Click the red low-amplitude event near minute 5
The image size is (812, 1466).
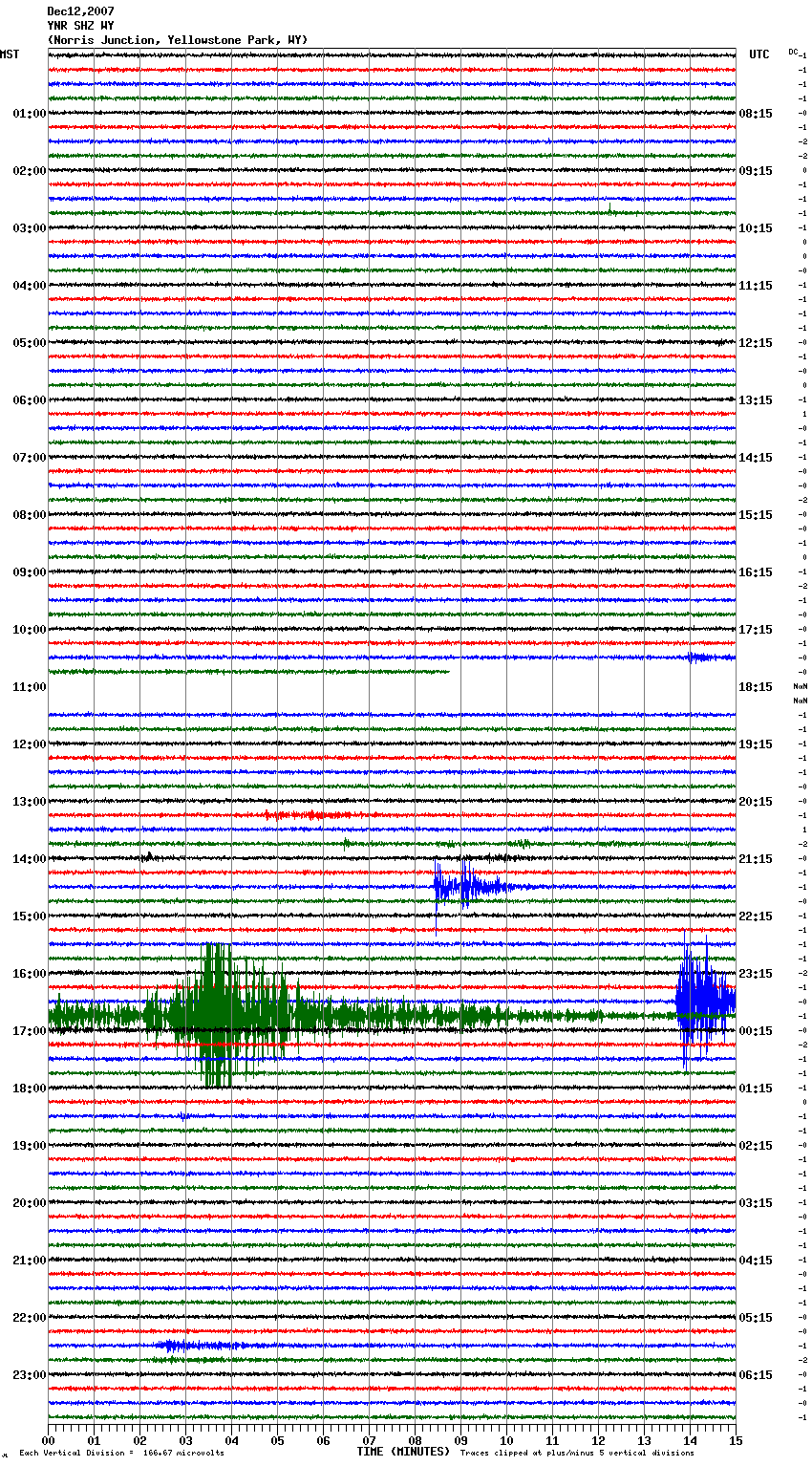click(x=306, y=815)
